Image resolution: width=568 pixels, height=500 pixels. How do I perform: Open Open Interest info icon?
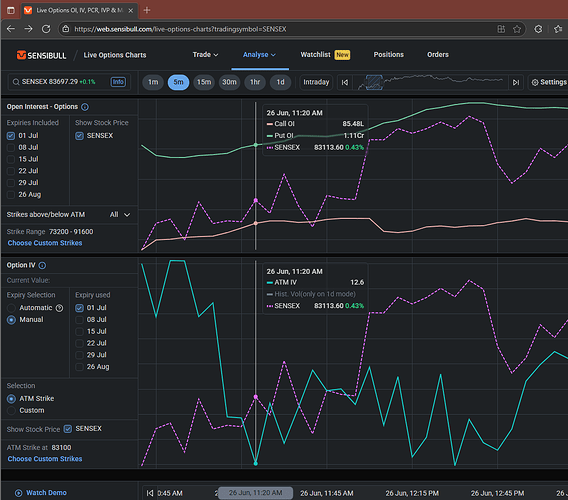pyautogui.click(x=85, y=107)
